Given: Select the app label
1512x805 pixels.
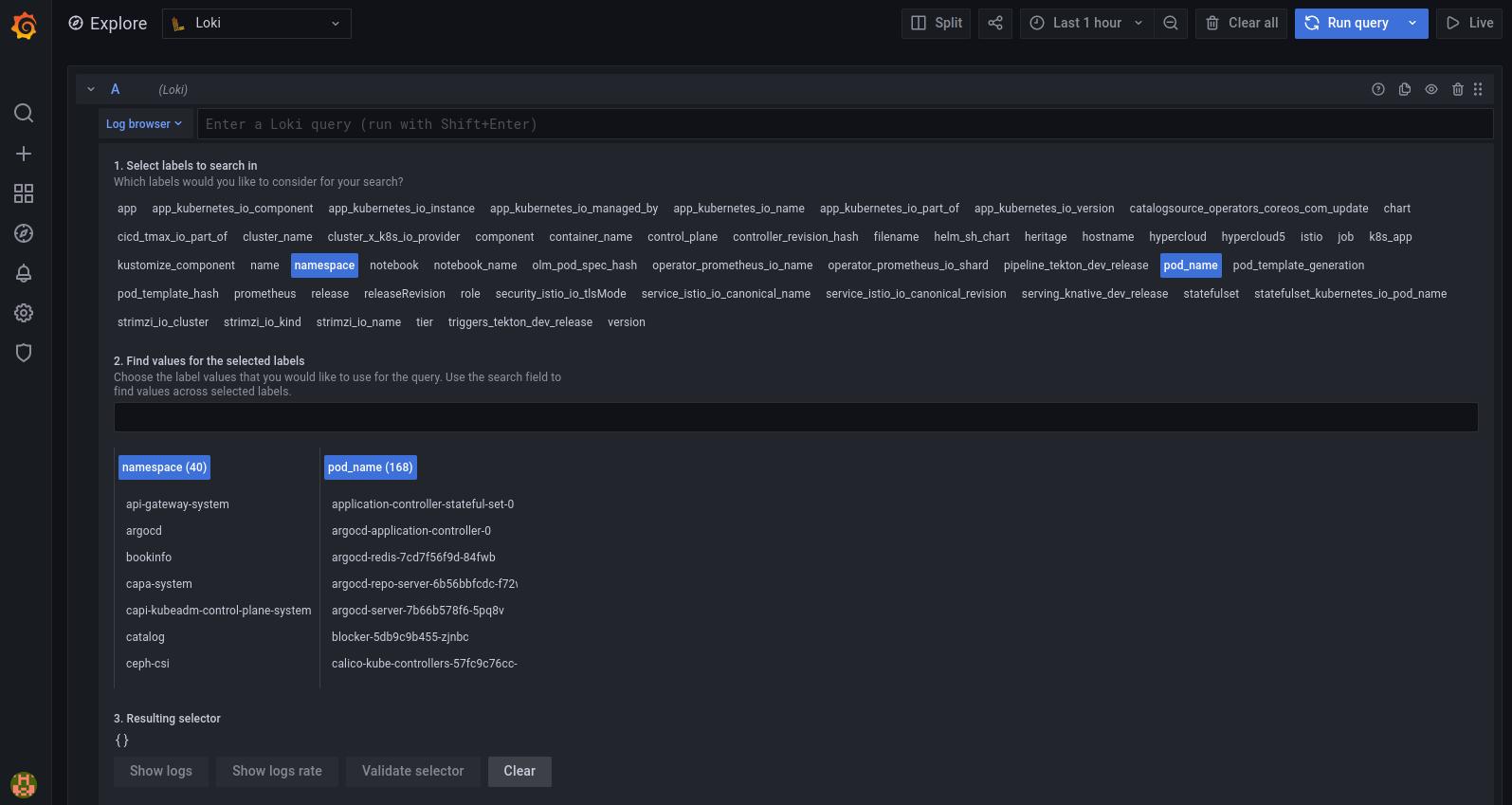Looking at the screenshot, I should 127,209.
